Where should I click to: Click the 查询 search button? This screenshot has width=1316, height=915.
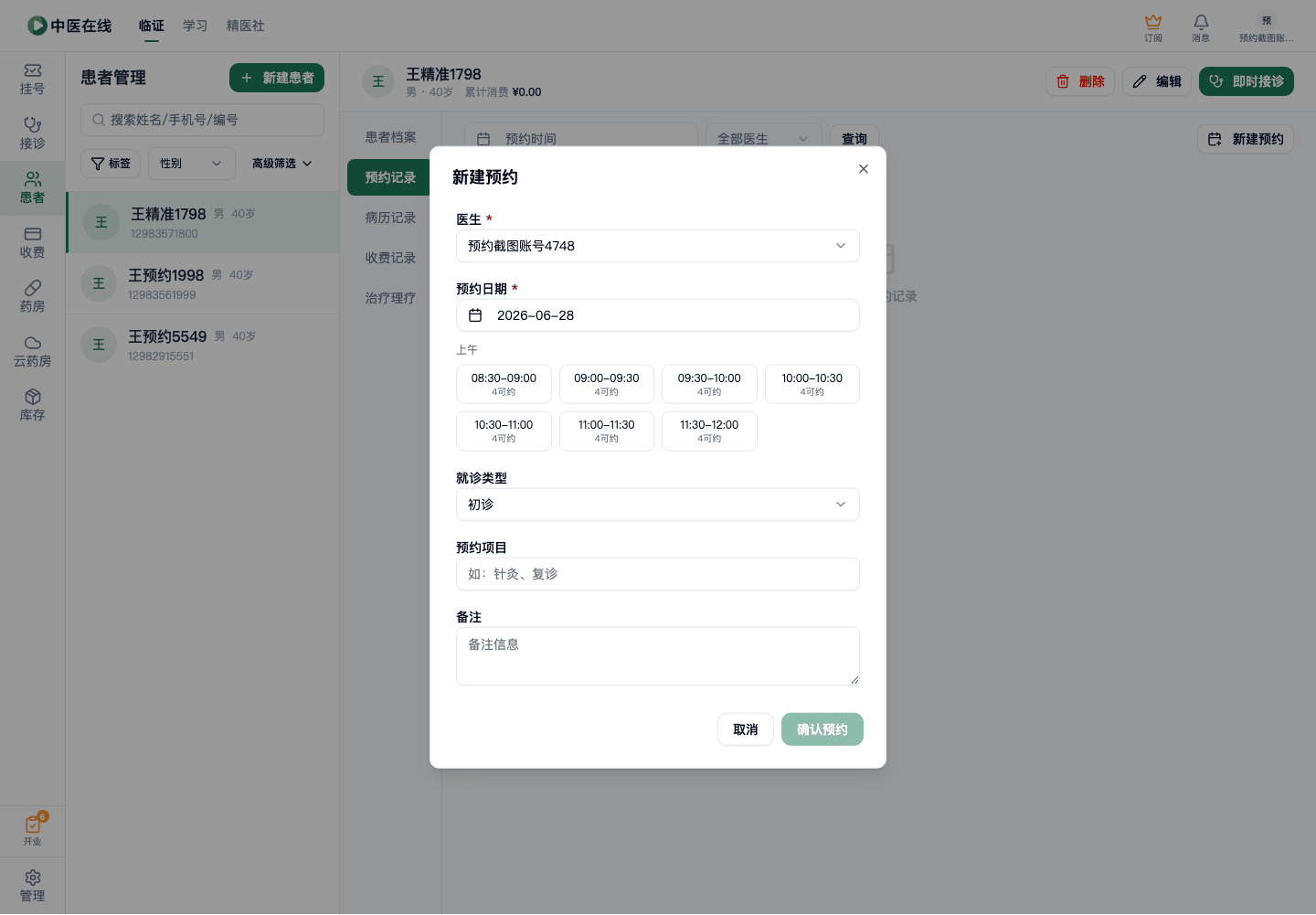tap(854, 139)
